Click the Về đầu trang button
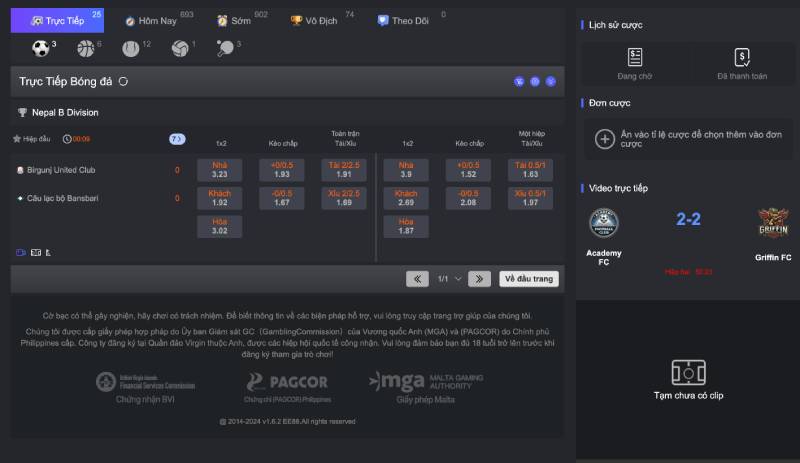 pyautogui.click(x=528, y=279)
